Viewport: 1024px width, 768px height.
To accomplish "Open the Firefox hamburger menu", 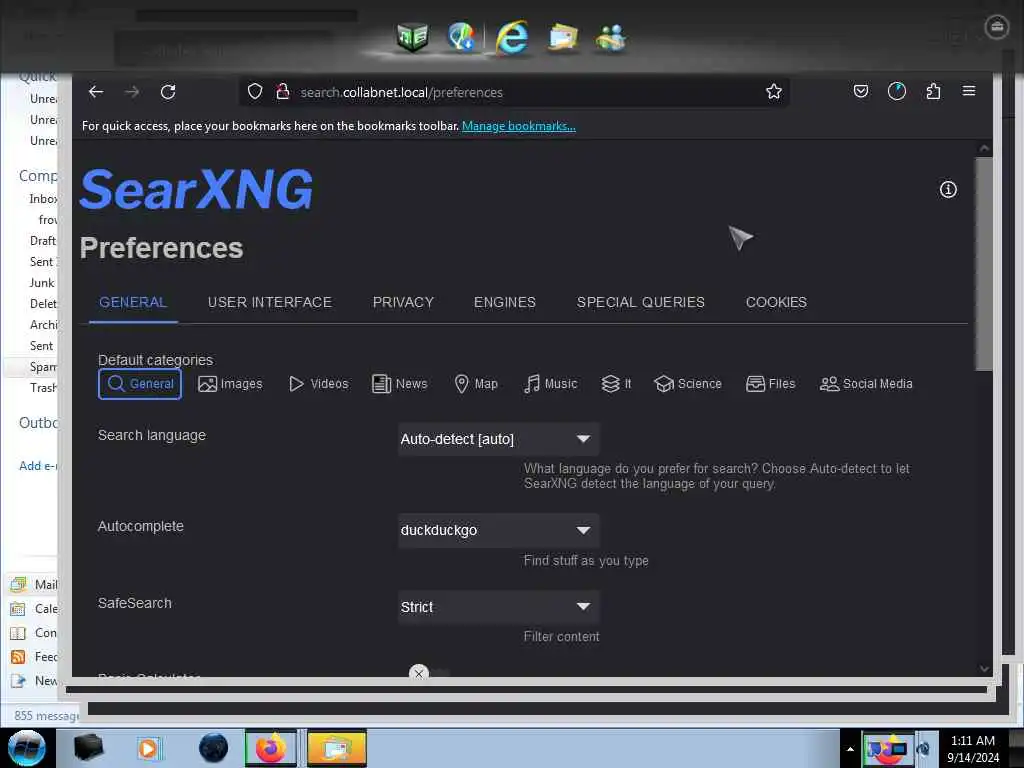I will tap(968, 91).
